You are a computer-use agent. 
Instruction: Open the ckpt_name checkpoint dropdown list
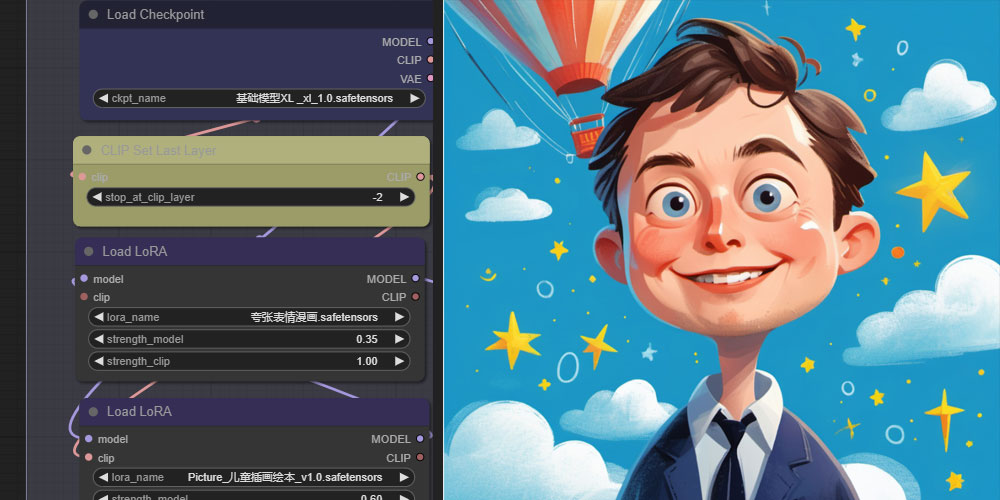point(259,98)
